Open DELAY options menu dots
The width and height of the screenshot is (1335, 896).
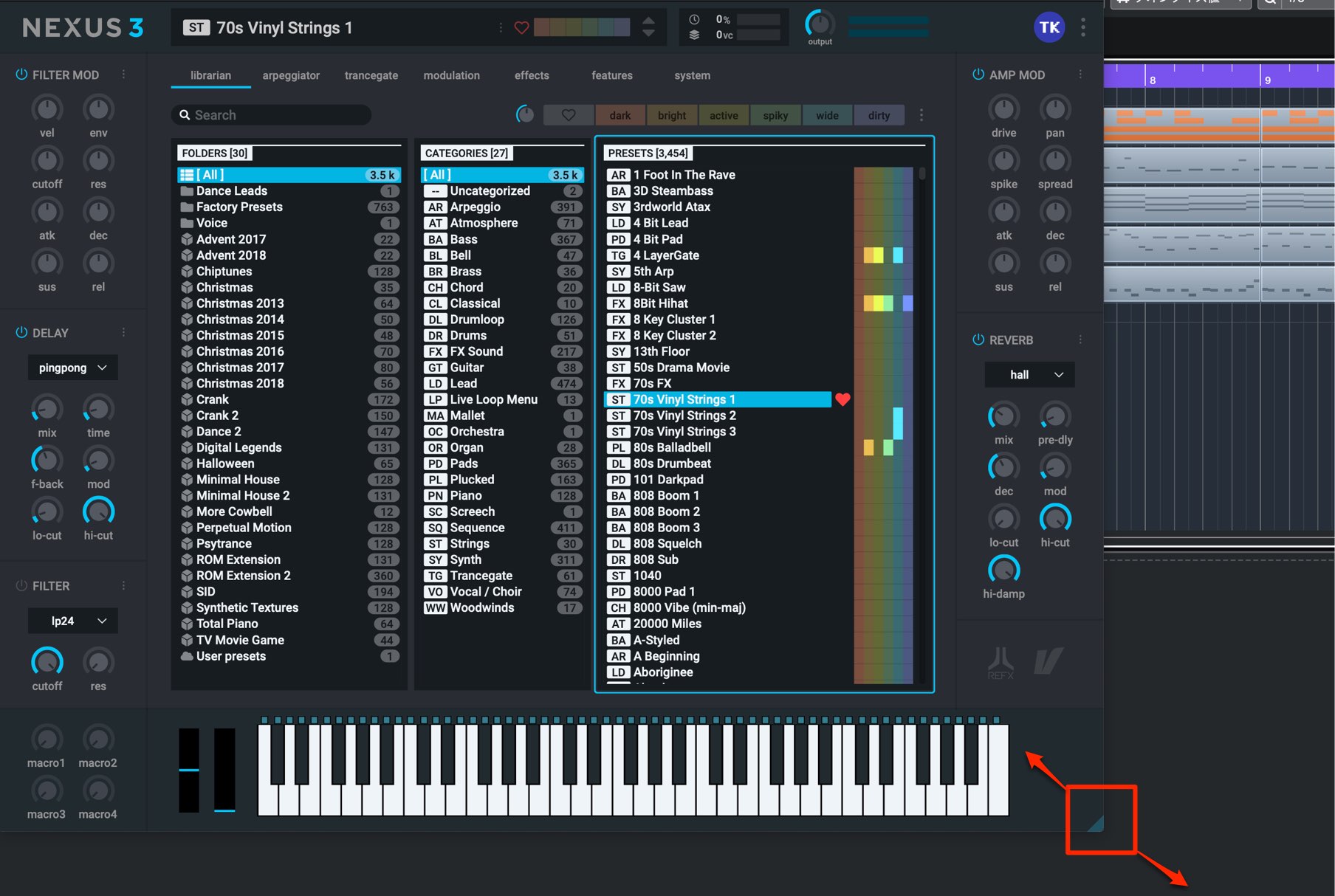(x=123, y=333)
